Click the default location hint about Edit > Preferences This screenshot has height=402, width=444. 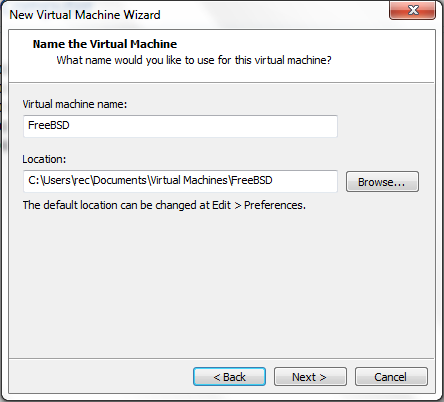pos(164,205)
